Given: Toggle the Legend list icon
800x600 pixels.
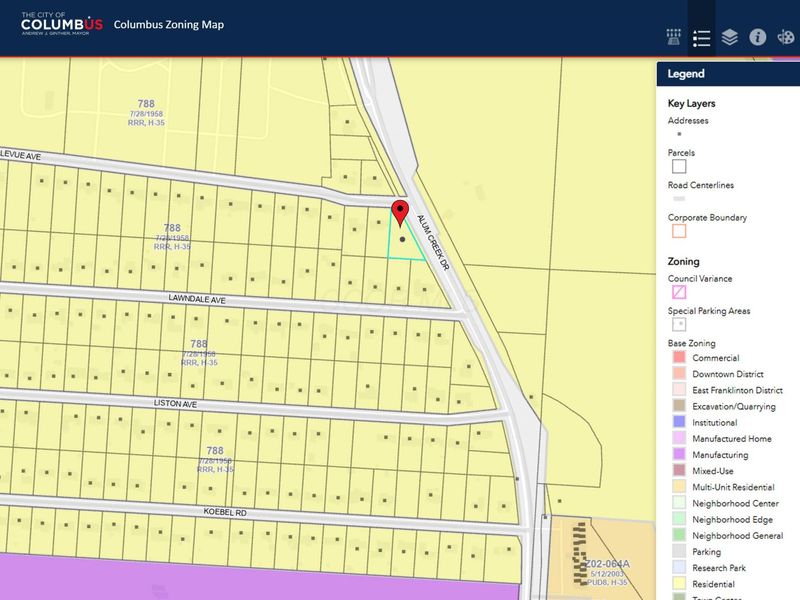Looking at the screenshot, I should coord(702,38).
